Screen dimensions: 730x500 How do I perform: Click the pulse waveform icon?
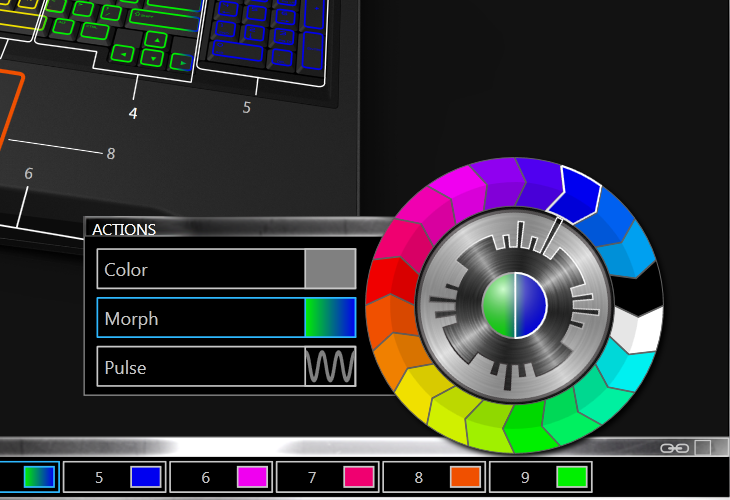click(330, 367)
